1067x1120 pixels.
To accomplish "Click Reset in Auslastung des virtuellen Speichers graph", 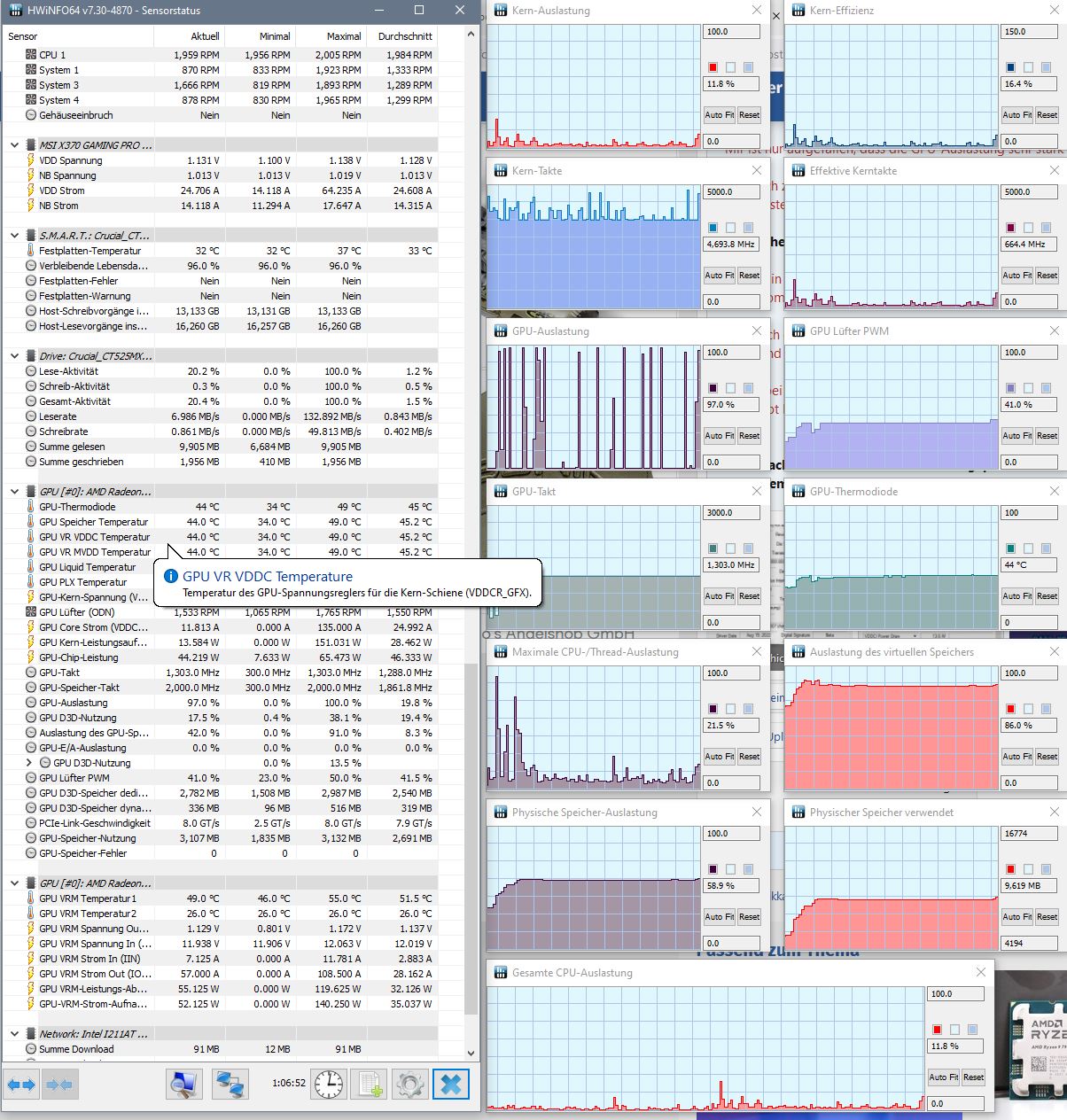I will pyautogui.click(x=1047, y=757).
